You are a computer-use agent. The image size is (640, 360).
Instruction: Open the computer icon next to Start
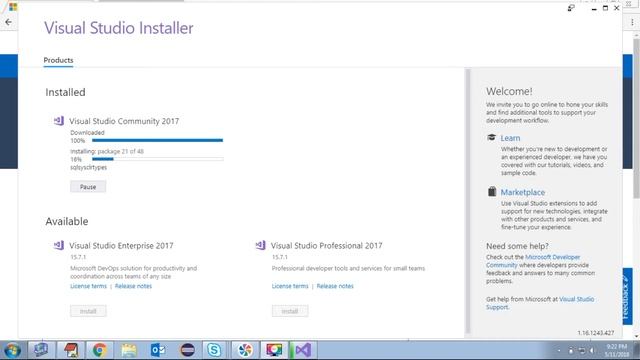tap(41, 350)
